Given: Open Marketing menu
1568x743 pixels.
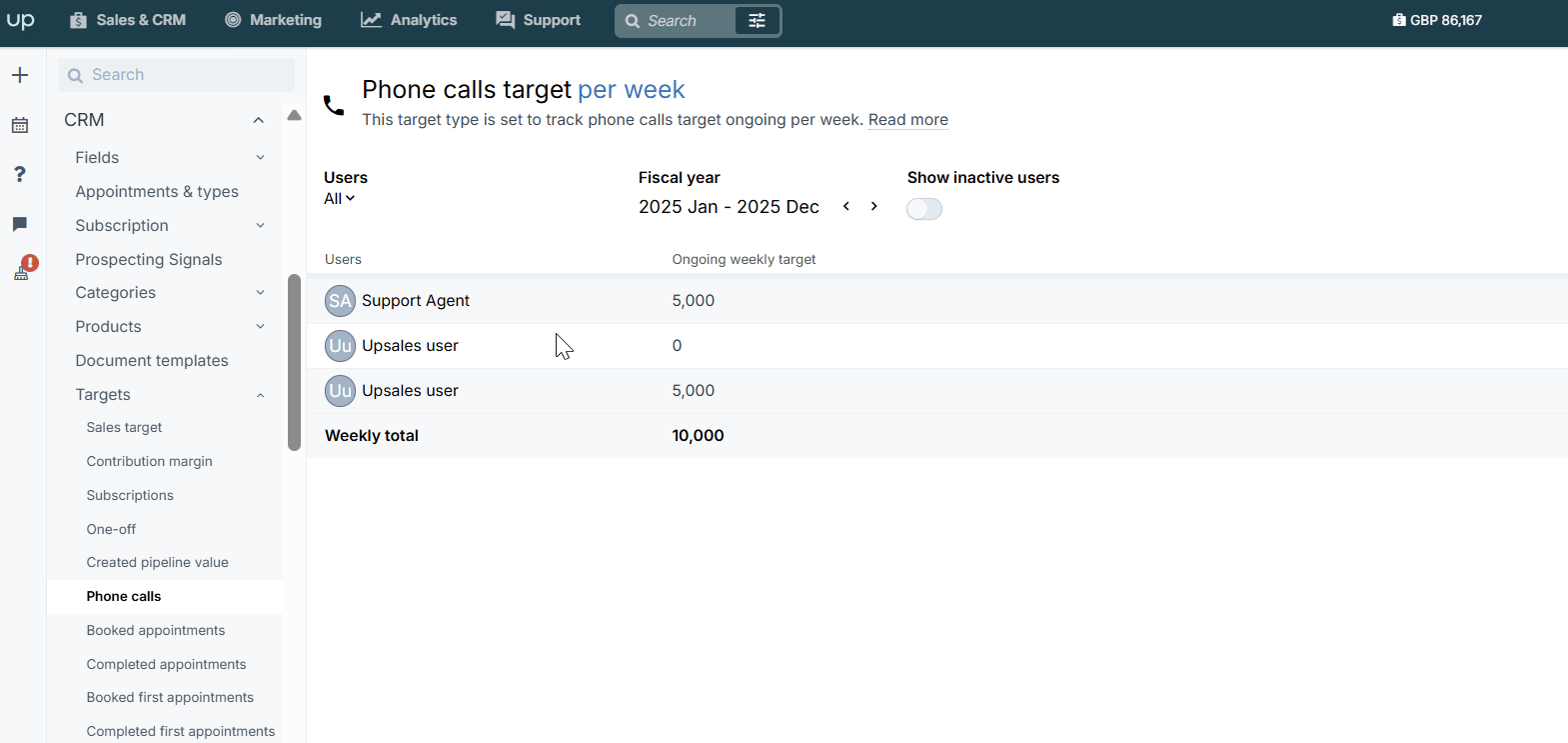Looking at the screenshot, I should pyautogui.click(x=273, y=20).
